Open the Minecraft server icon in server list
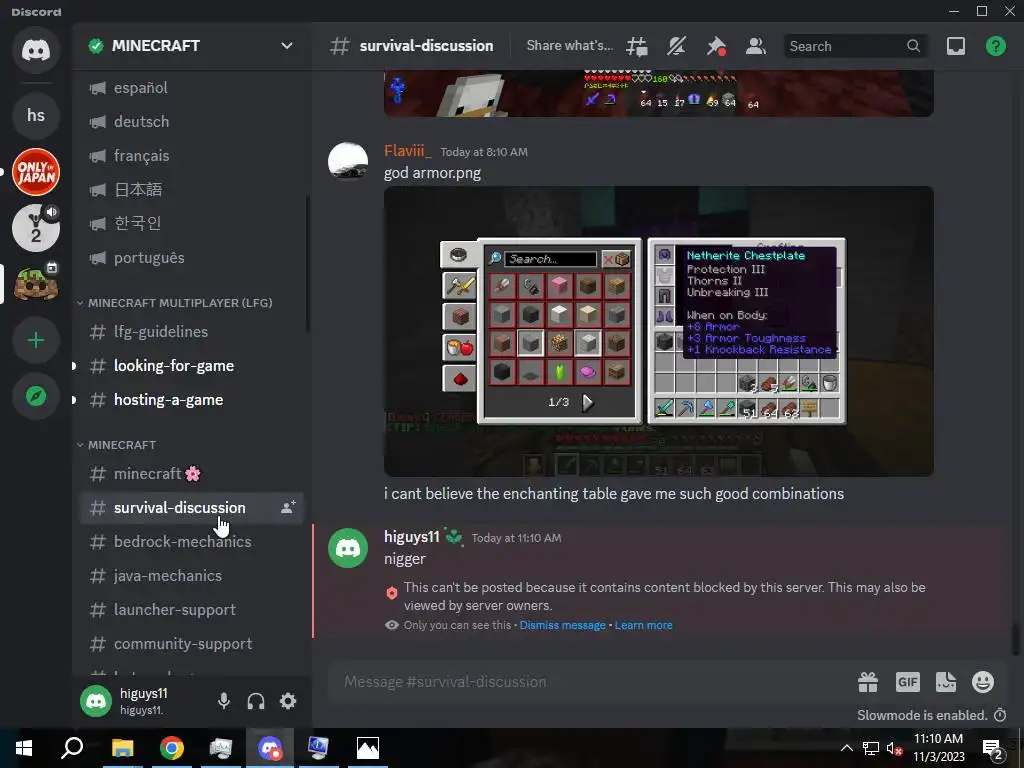 click(x=36, y=284)
